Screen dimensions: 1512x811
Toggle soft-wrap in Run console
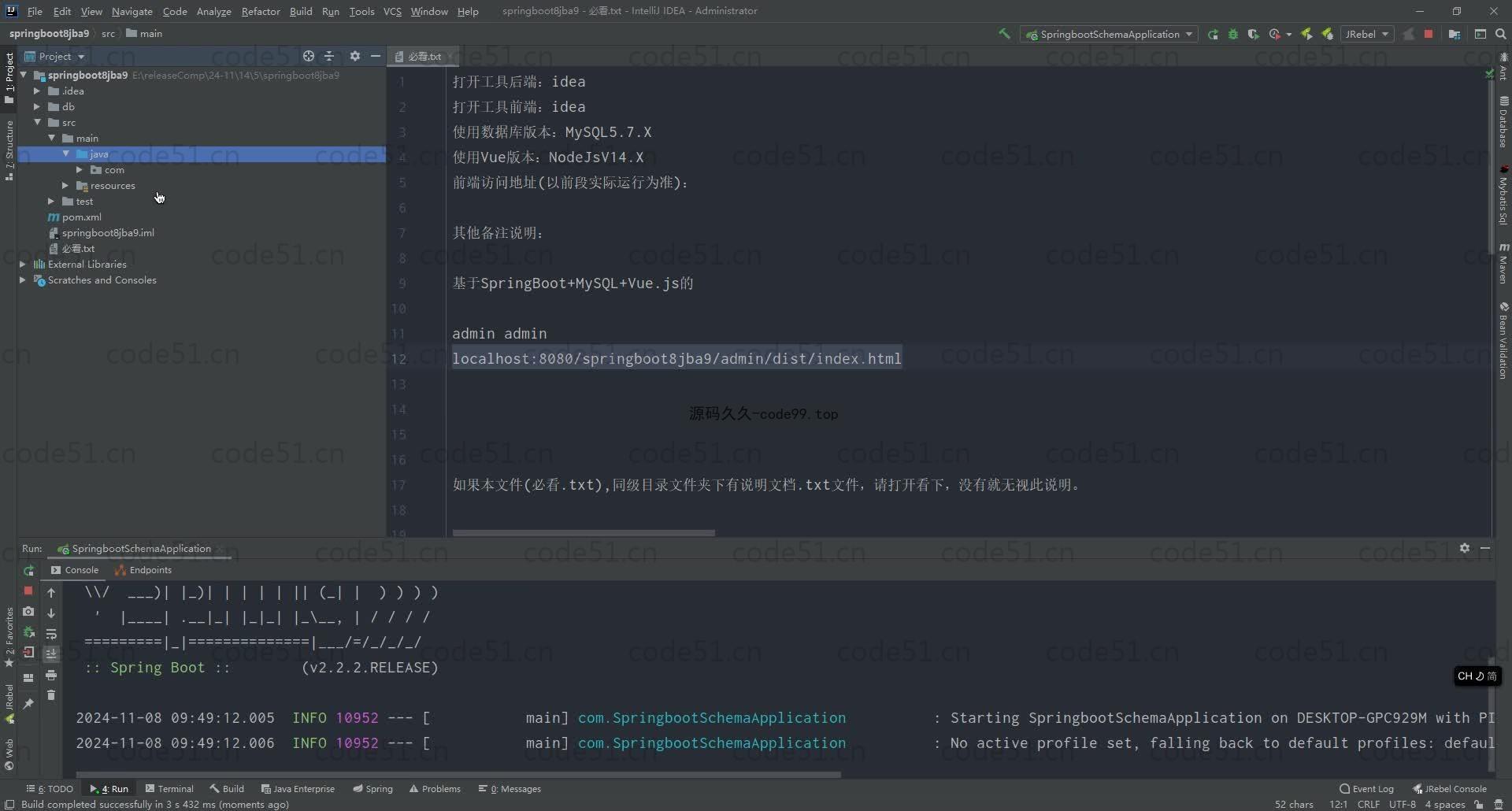[51, 634]
